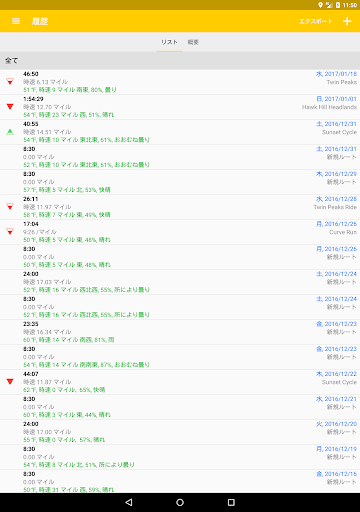
Task: Select speed 時速 11.97 マイル
Action: pos(47,207)
